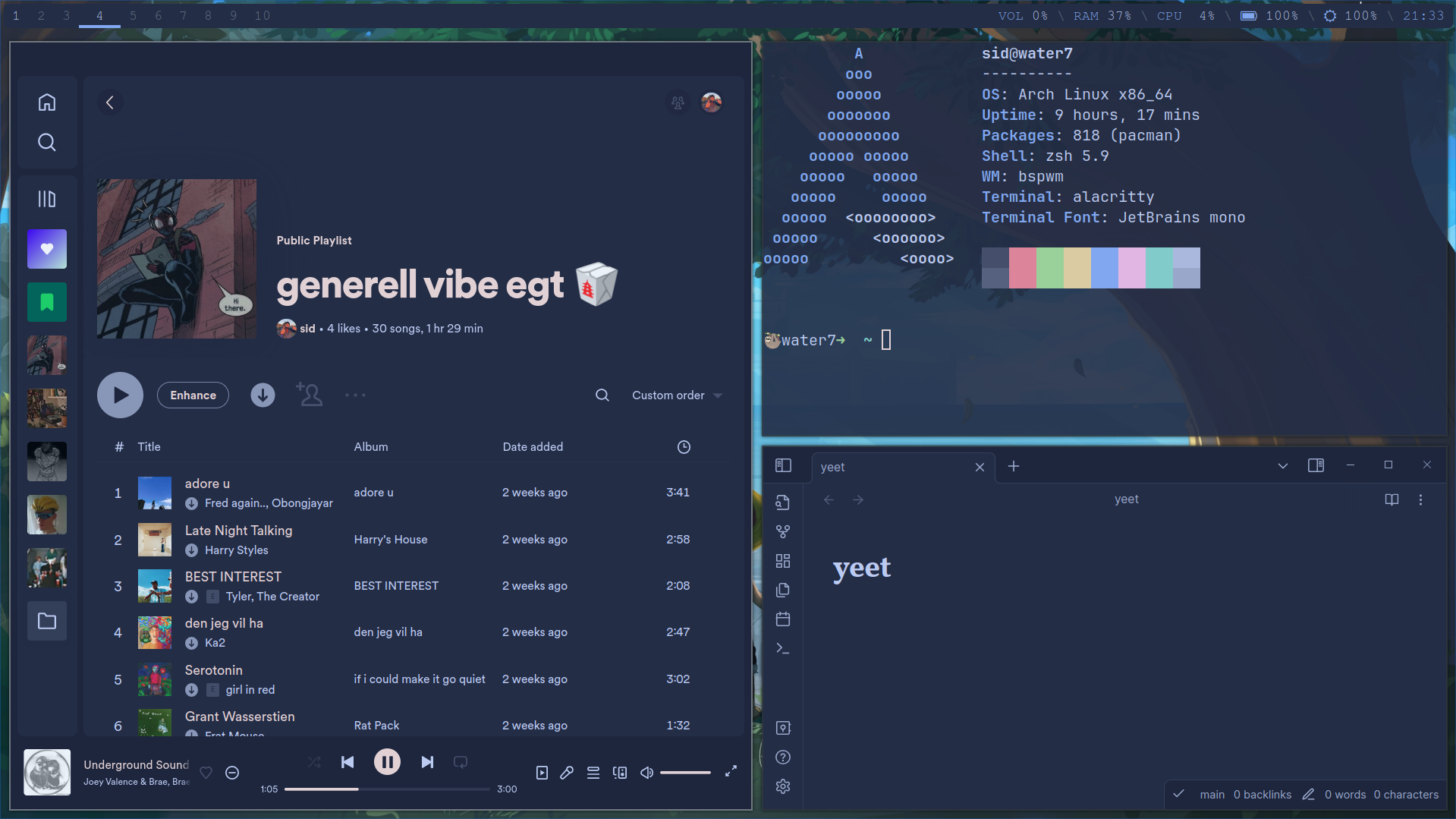Viewport: 1456px width, 819px height.
Task: Open Obsidian graph view icon
Action: (x=783, y=531)
